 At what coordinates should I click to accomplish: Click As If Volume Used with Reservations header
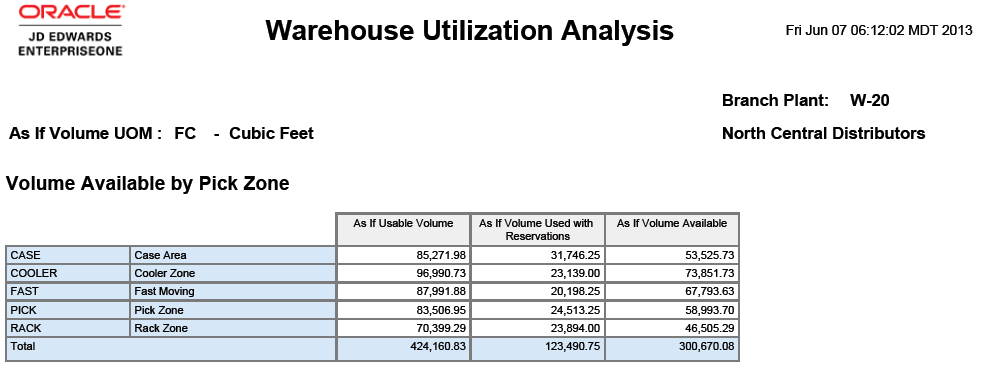click(537, 230)
